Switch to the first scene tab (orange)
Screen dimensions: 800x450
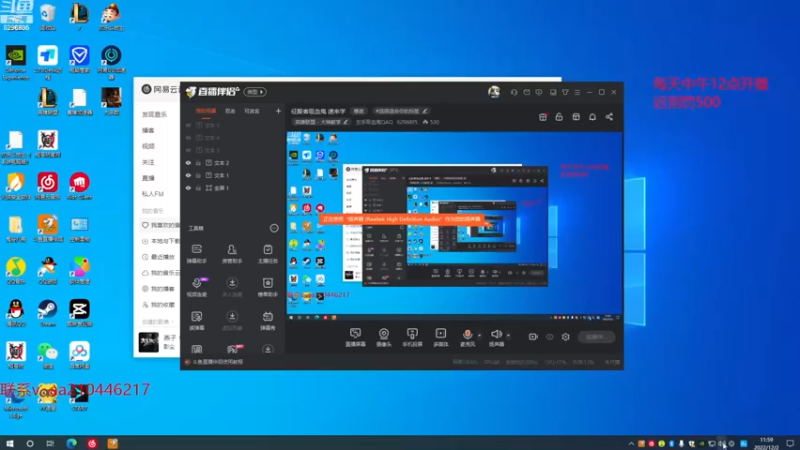[206, 111]
